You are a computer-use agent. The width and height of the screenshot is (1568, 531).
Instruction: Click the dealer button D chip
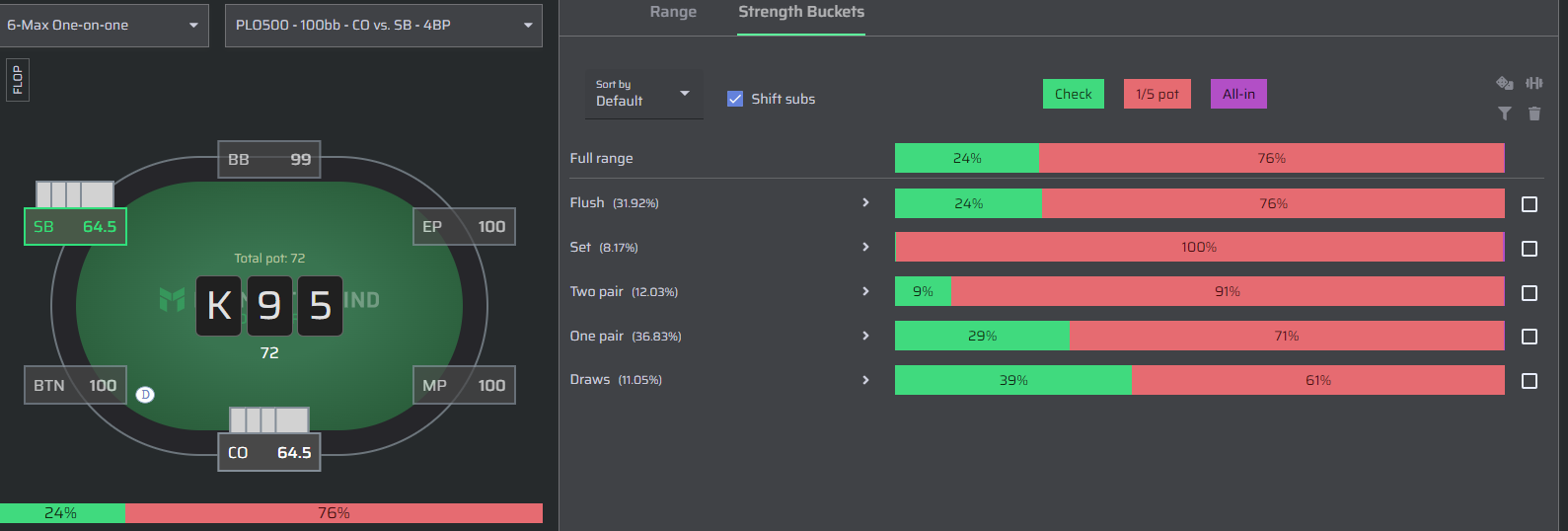tap(145, 395)
